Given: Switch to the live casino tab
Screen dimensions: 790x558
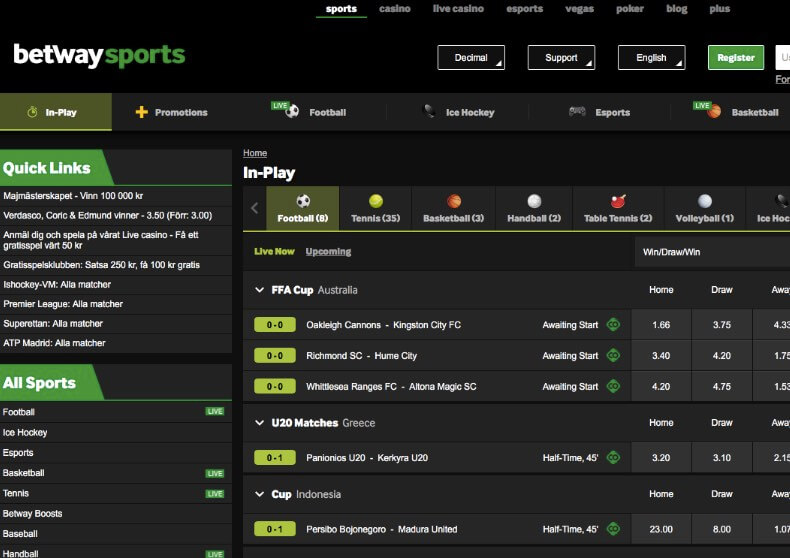Looking at the screenshot, I should pyautogui.click(x=458, y=9).
